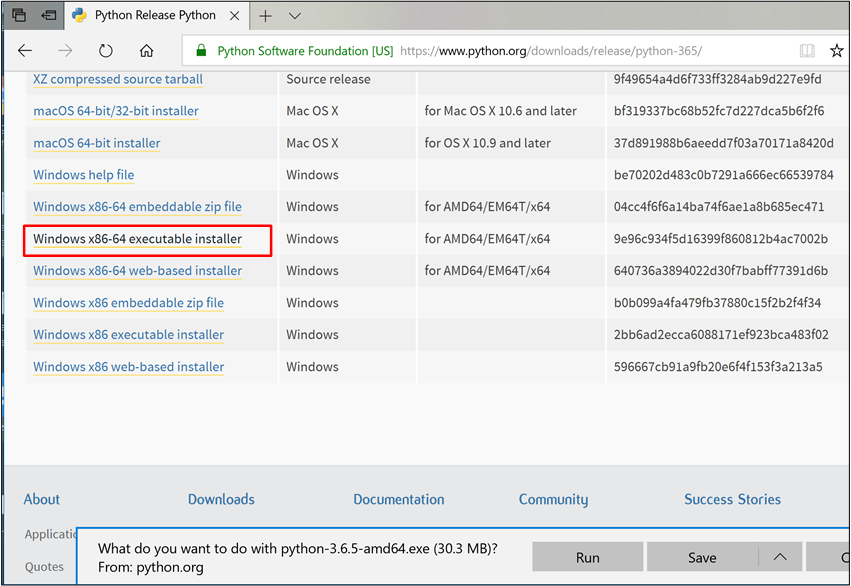Viewport: 851px width, 586px height.
Task: Click the address bar URL
Action: [x=550, y=51]
